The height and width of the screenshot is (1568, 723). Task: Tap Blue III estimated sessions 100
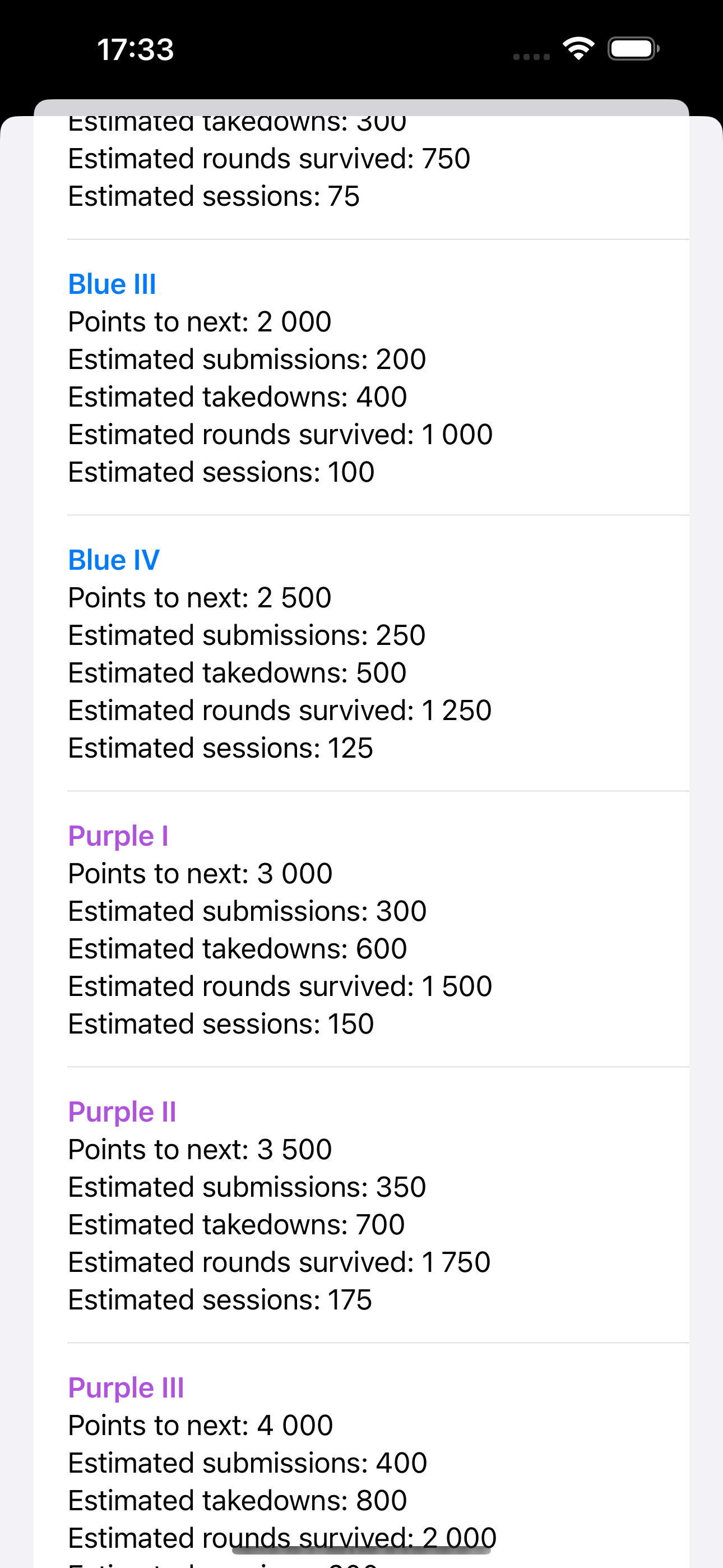(221, 472)
